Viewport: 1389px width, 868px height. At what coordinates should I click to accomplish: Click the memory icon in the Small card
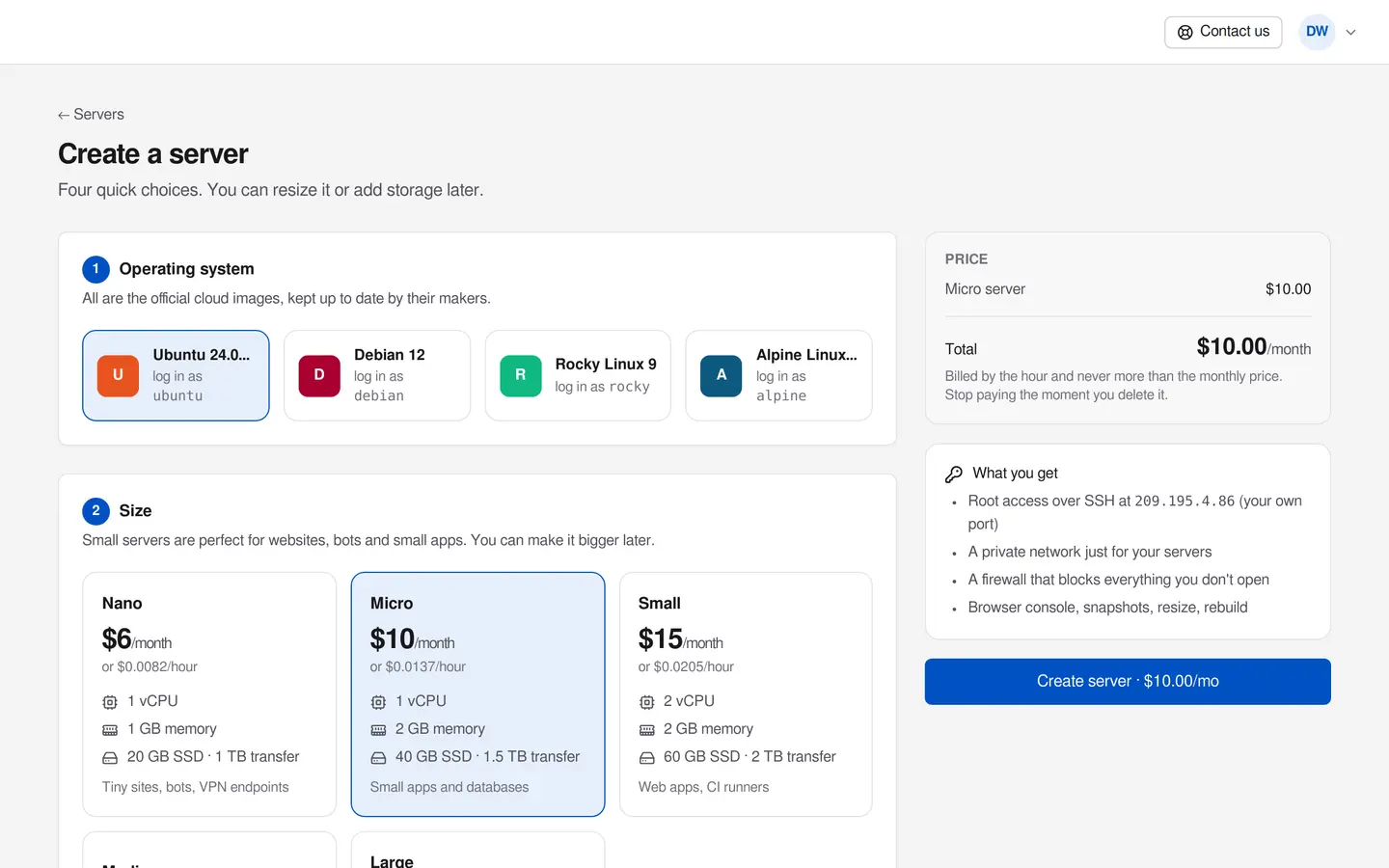click(646, 730)
